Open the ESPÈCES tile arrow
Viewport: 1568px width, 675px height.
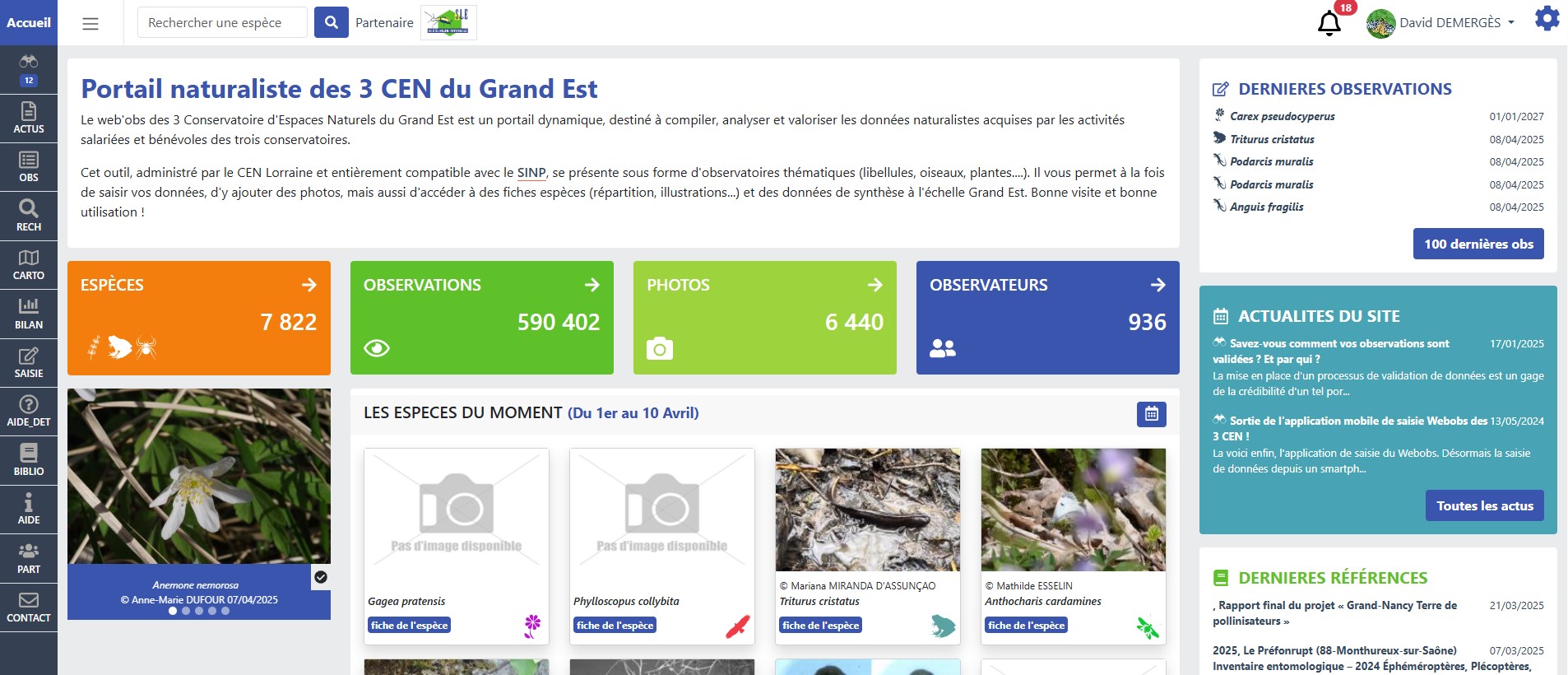click(x=309, y=285)
